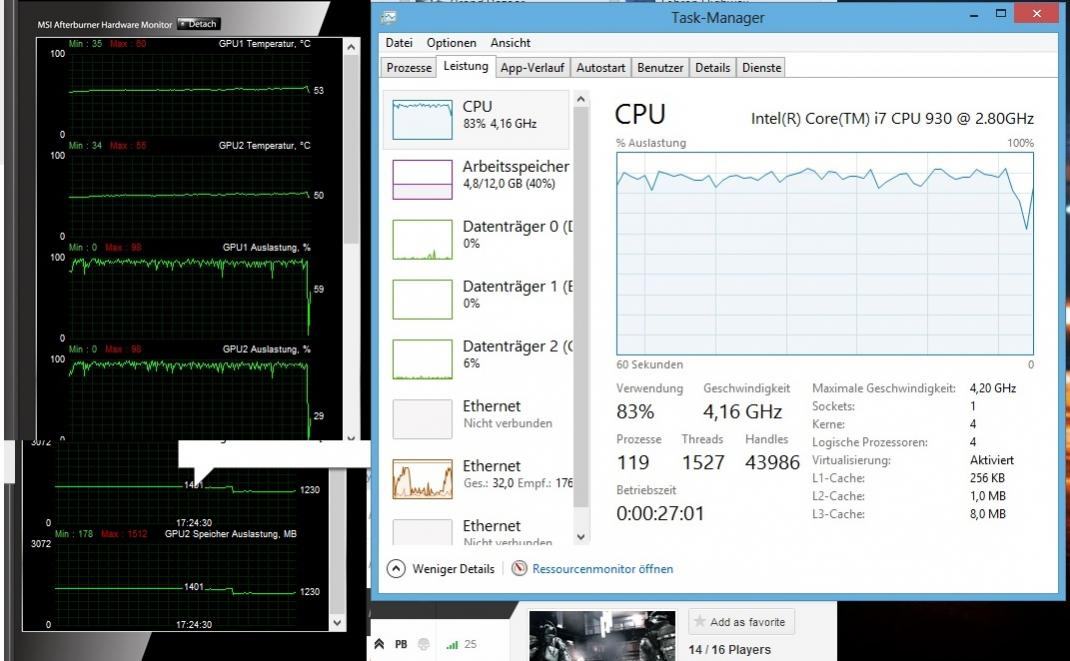Image resolution: width=1070 pixels, height=661 pixels.
Task: Click the Weniger Details label
Action: click(453, 569)
